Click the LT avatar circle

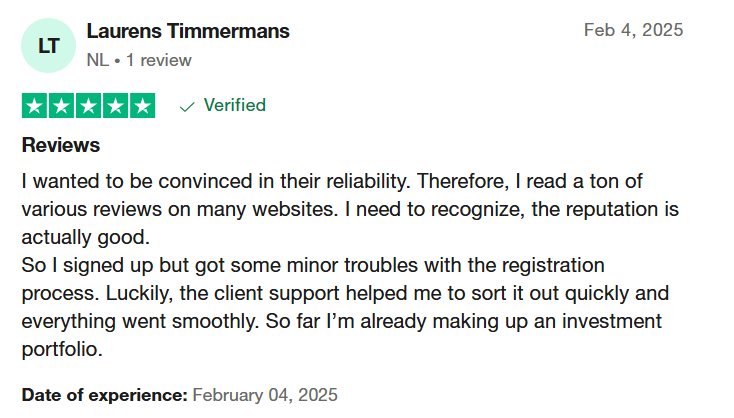point(48,45)
